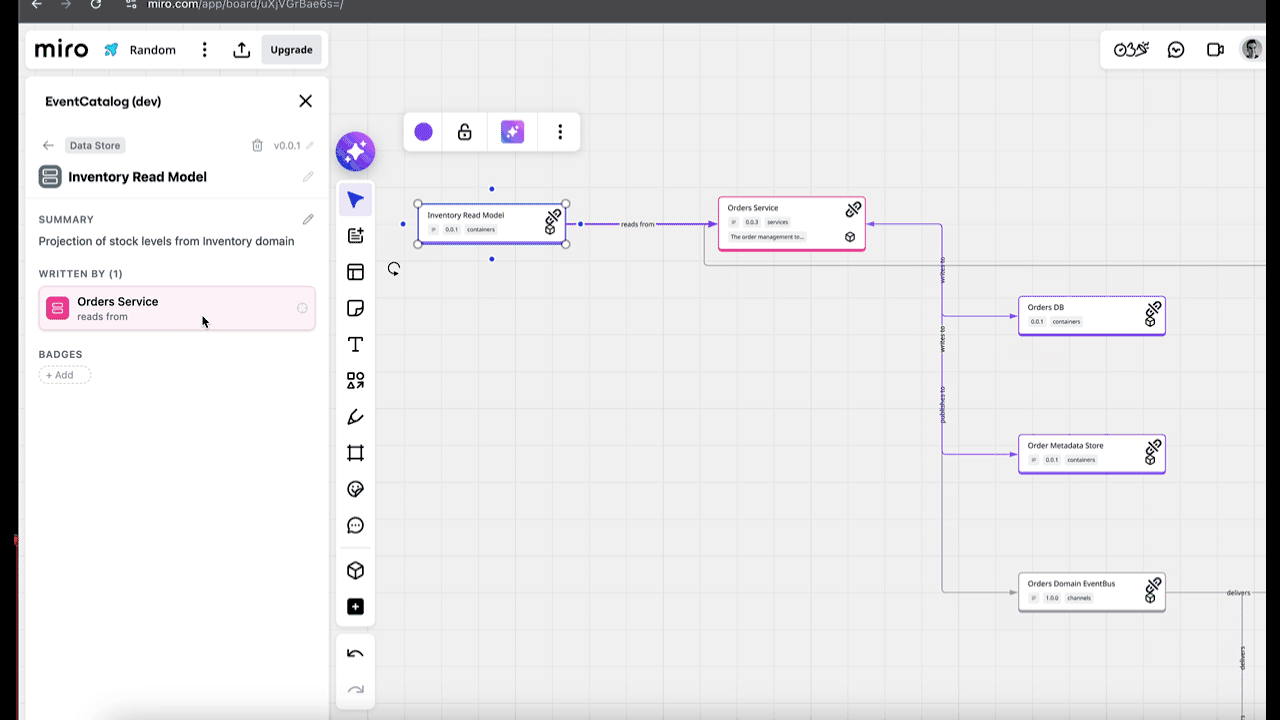Navigate back using the Data Store breadcrumb arrow
Image resolution: width=1280 pixels, height=720 pixels.
tap(48, 145)
